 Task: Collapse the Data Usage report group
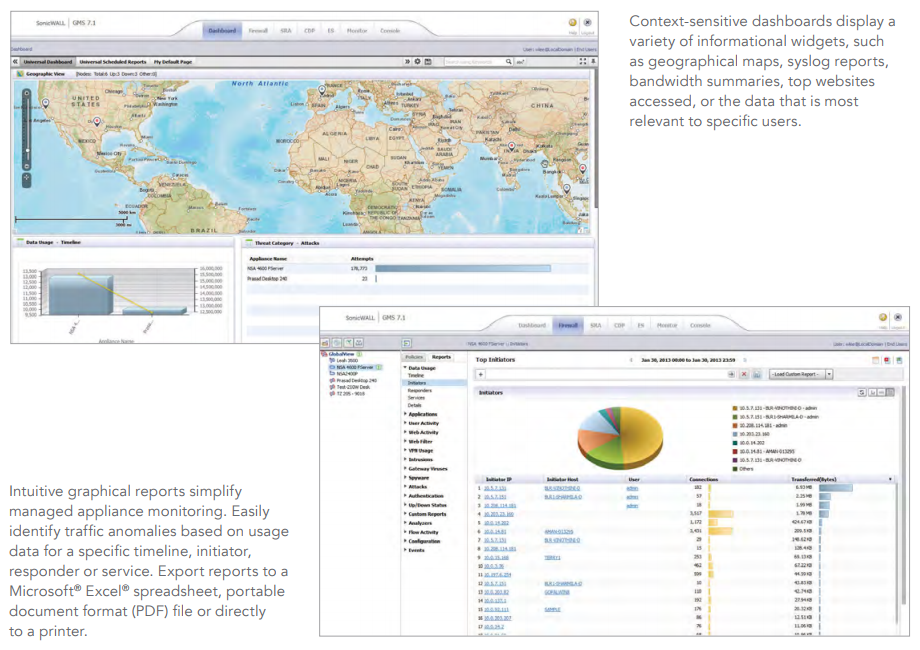(405, 368)
